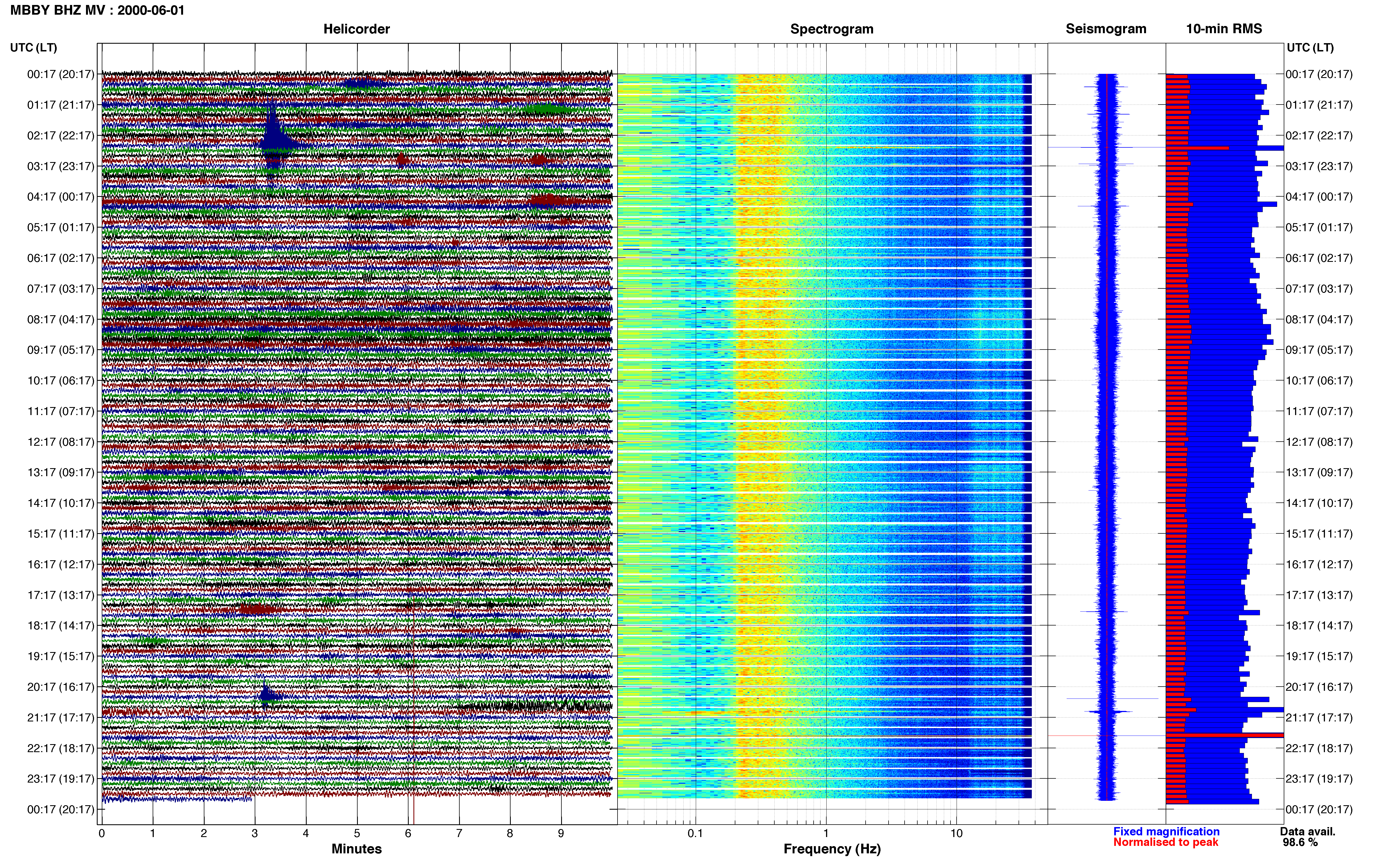Click the left UTC (LT) axis header
Screen dimensions: 1388x868
(34, 48)
